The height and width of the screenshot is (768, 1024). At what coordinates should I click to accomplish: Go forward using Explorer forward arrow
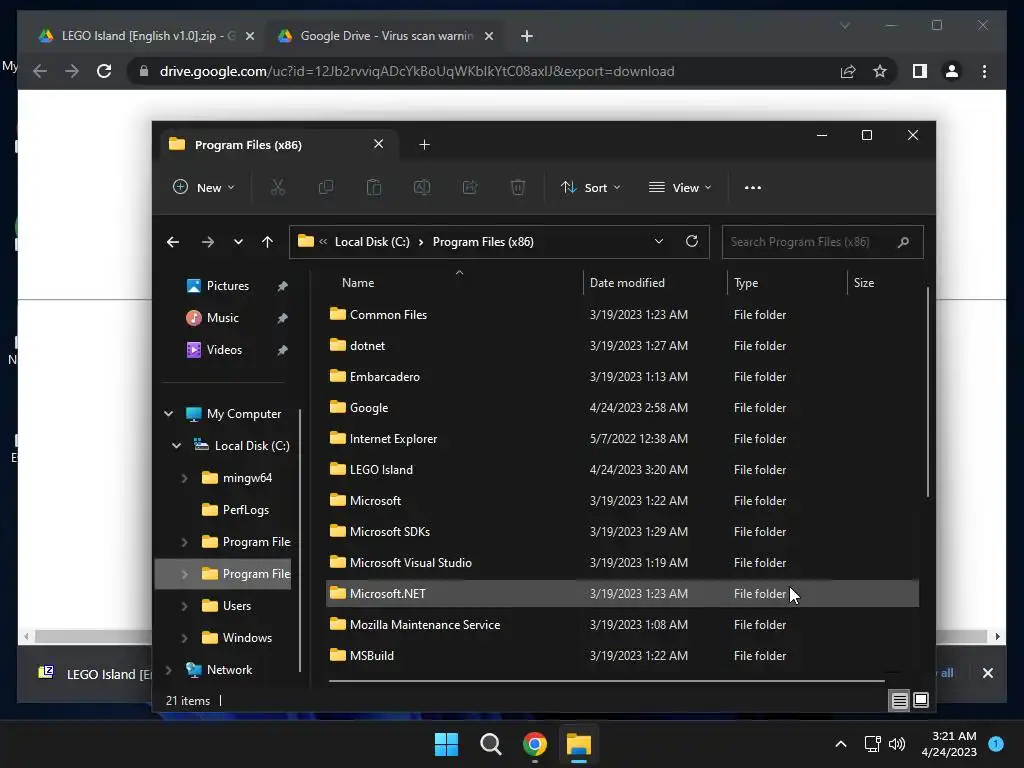coord(207,242)
